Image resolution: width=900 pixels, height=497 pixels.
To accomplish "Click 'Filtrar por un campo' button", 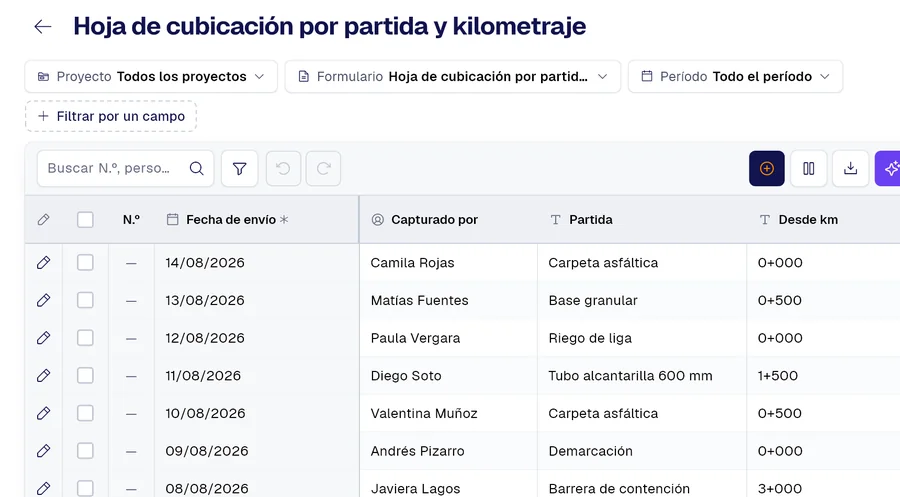I will [111, 117].
